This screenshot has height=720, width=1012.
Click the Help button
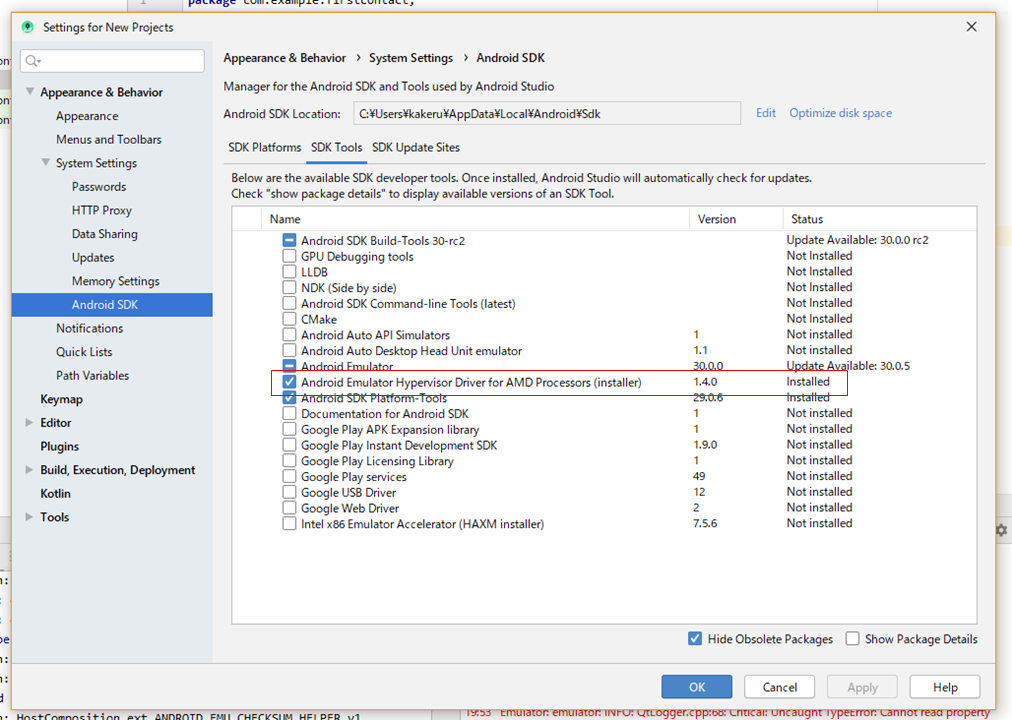945,686
